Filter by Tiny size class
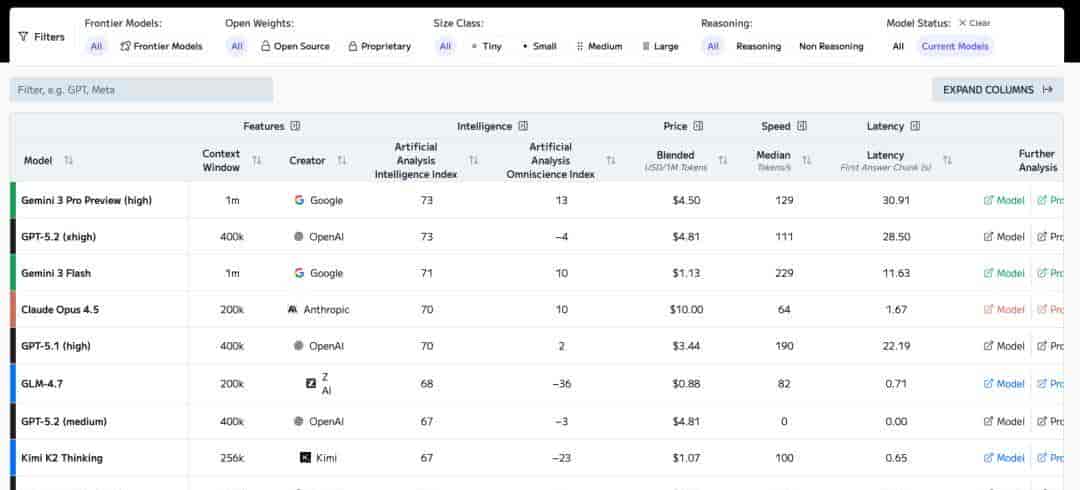The width and height of the screenshot is (1080, 490). click(486, 46)
